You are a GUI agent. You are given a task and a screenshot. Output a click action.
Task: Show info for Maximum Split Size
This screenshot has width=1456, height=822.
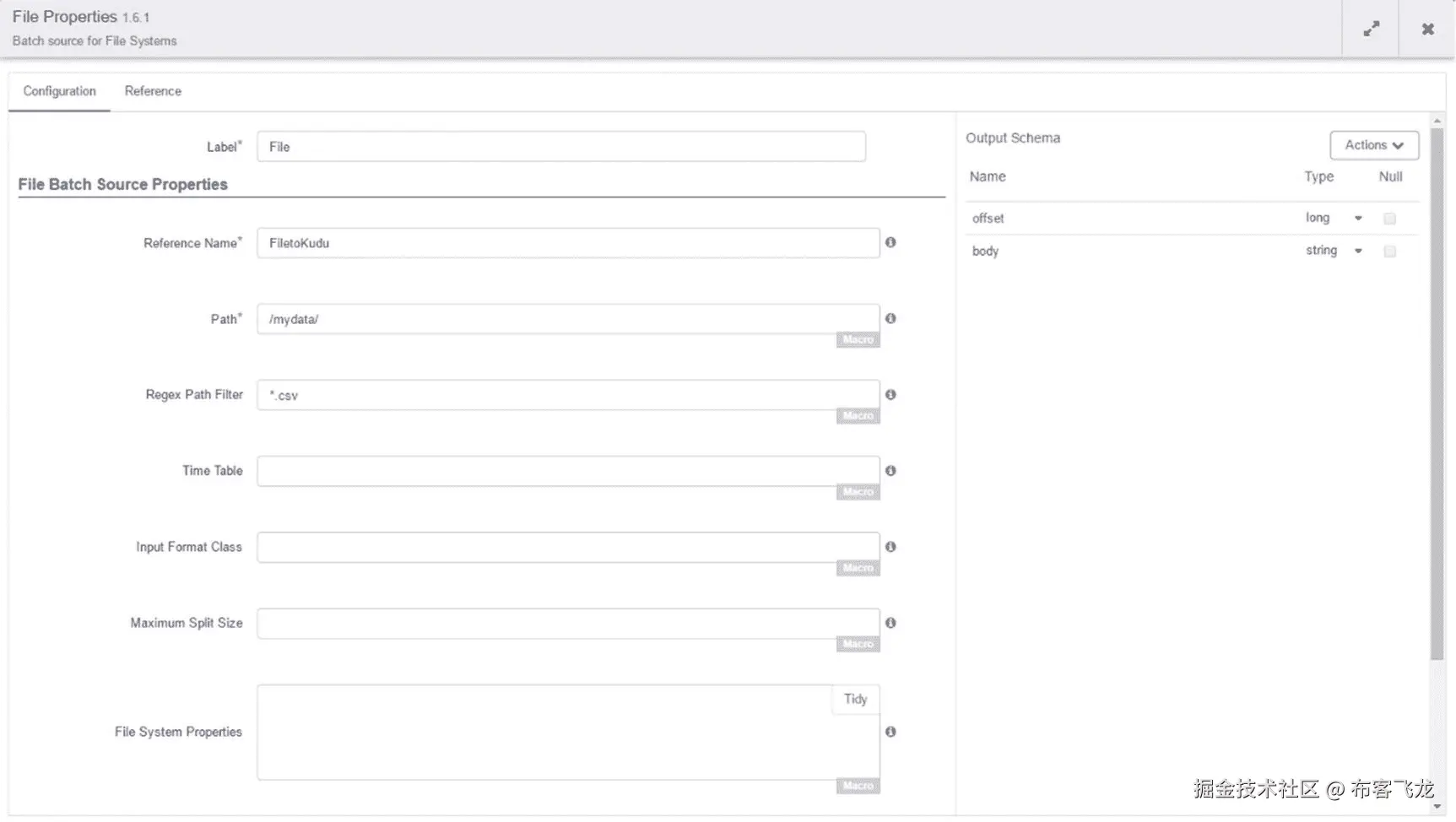[890, 622]
